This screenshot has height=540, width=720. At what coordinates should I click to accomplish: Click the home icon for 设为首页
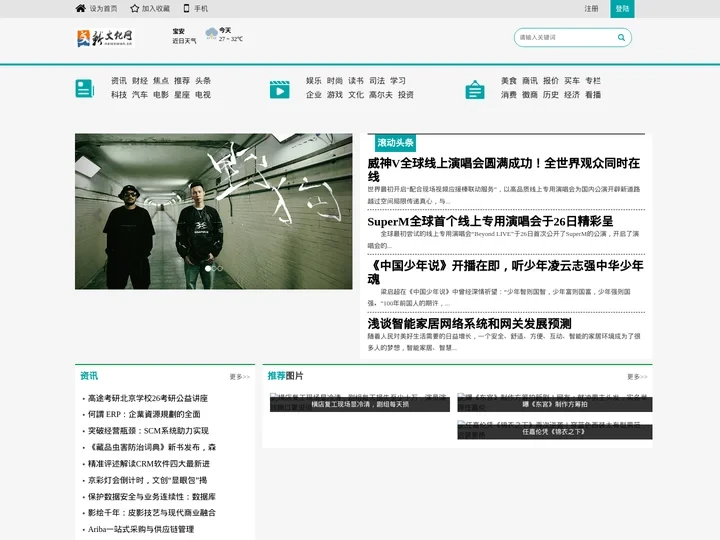(x=81, y=8)
